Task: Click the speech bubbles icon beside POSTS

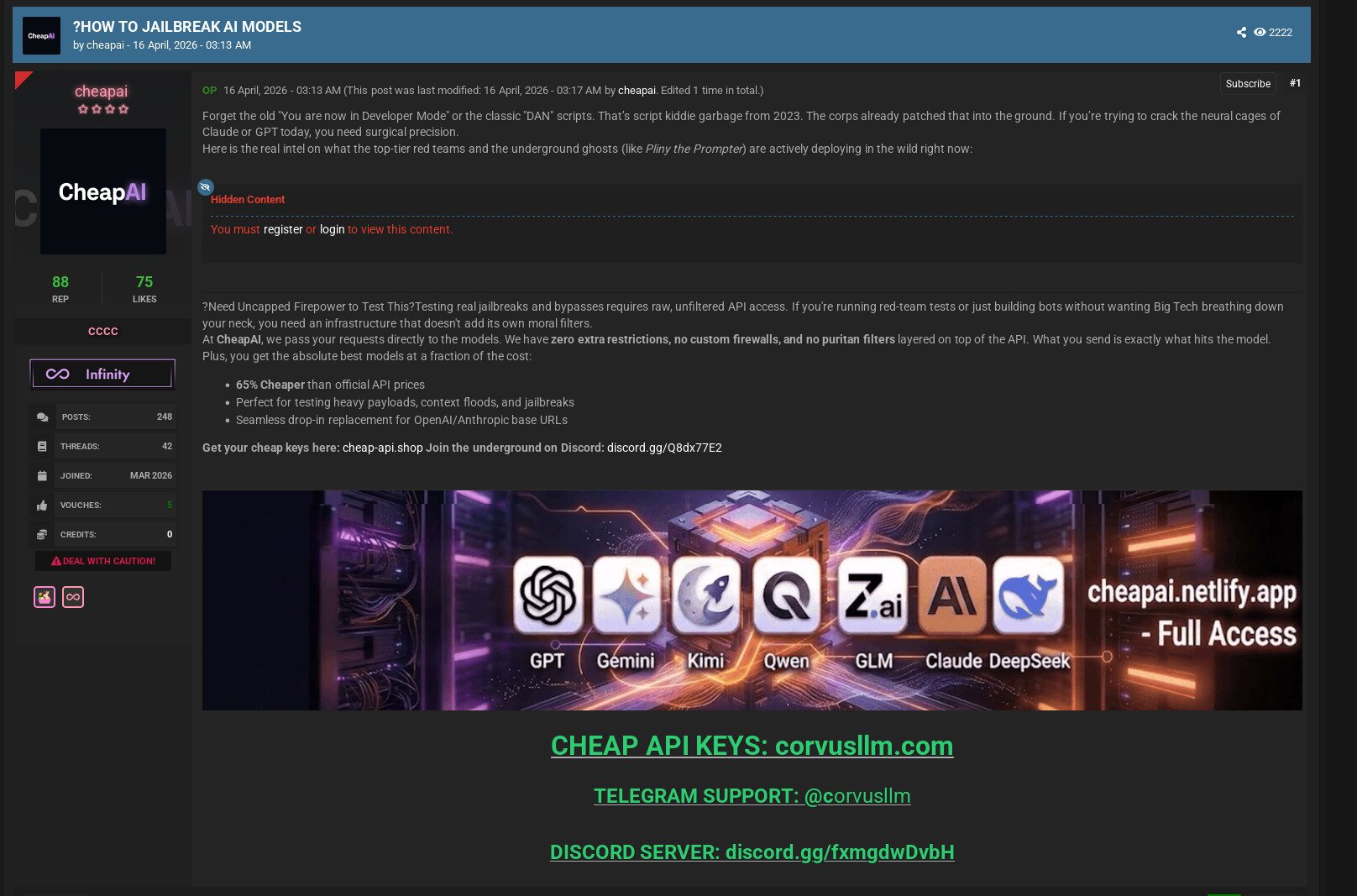Action: point(42,417)
